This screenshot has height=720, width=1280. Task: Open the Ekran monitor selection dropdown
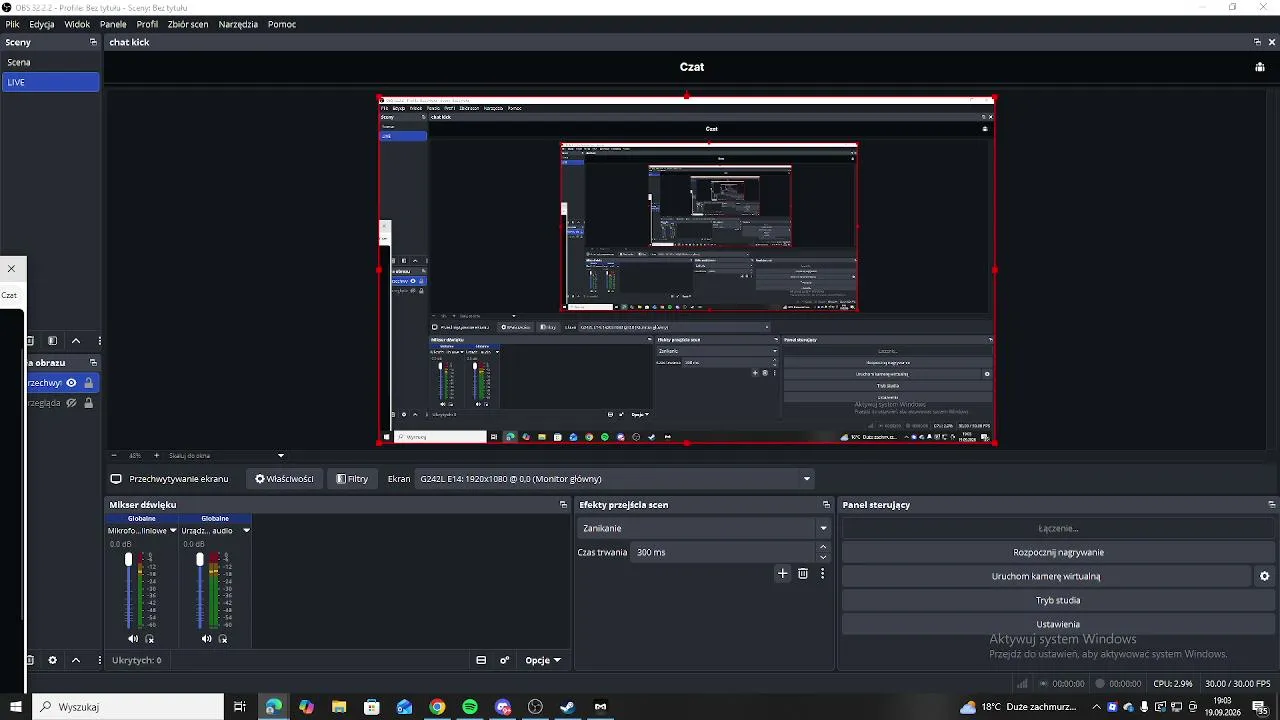click(x=614, y=479)
